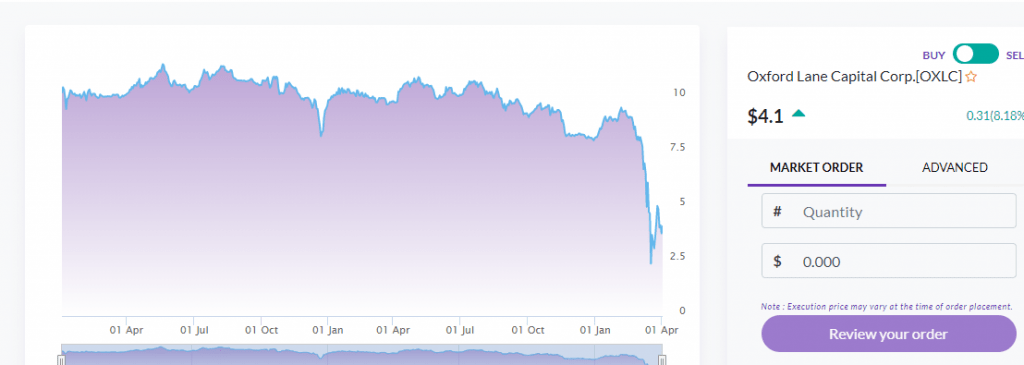
Task: Grab the right handle of chart range navigator
Action: 662,360
